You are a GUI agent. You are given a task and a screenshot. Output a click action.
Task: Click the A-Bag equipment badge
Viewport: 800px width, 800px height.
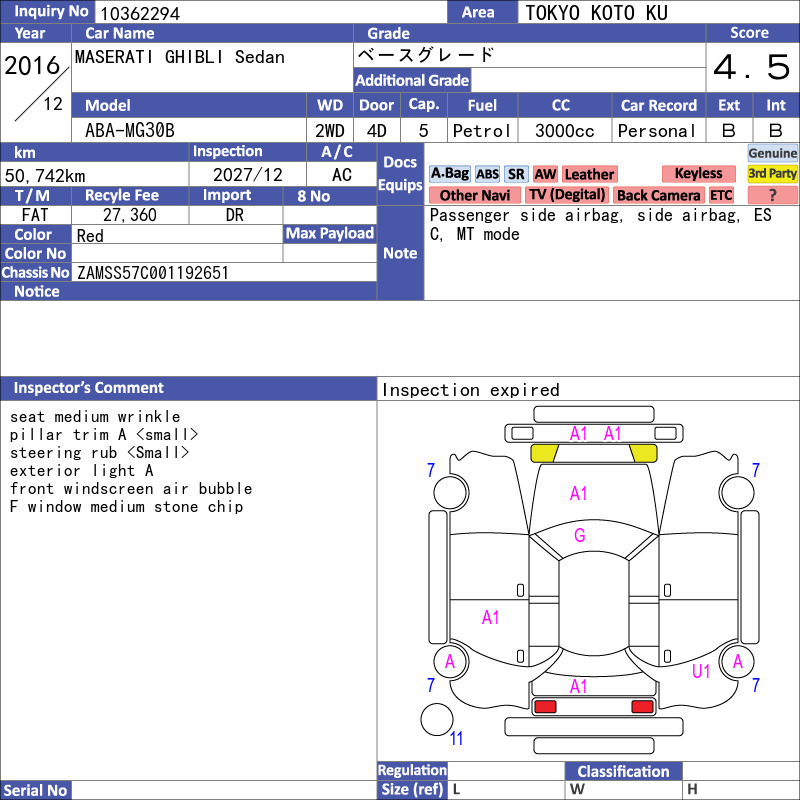tap(449, 174)
